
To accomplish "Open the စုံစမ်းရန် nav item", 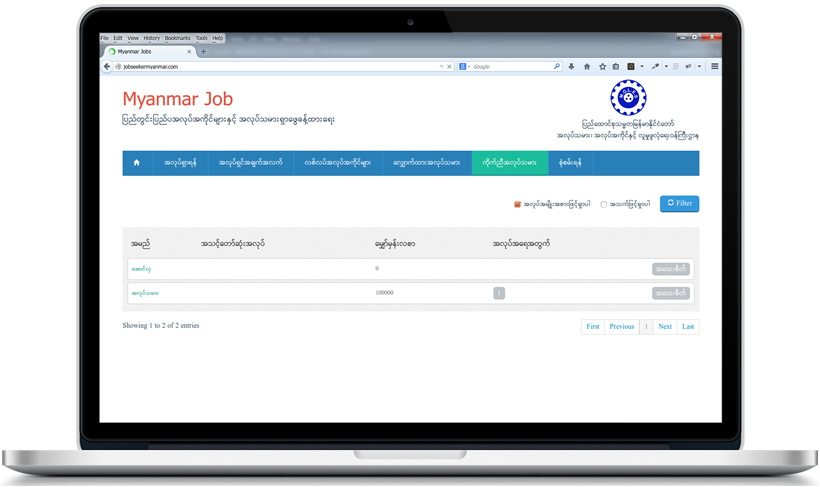I will point(570,163).
